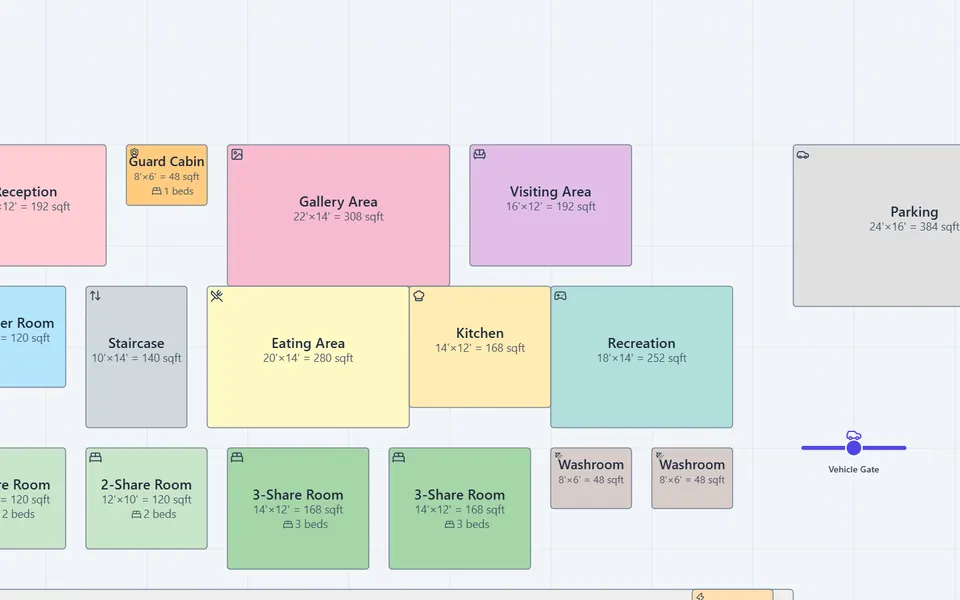The image size is (960, 600).
Task: Click the small bed icon beside "1 beds"
Action: click(156, 191)
